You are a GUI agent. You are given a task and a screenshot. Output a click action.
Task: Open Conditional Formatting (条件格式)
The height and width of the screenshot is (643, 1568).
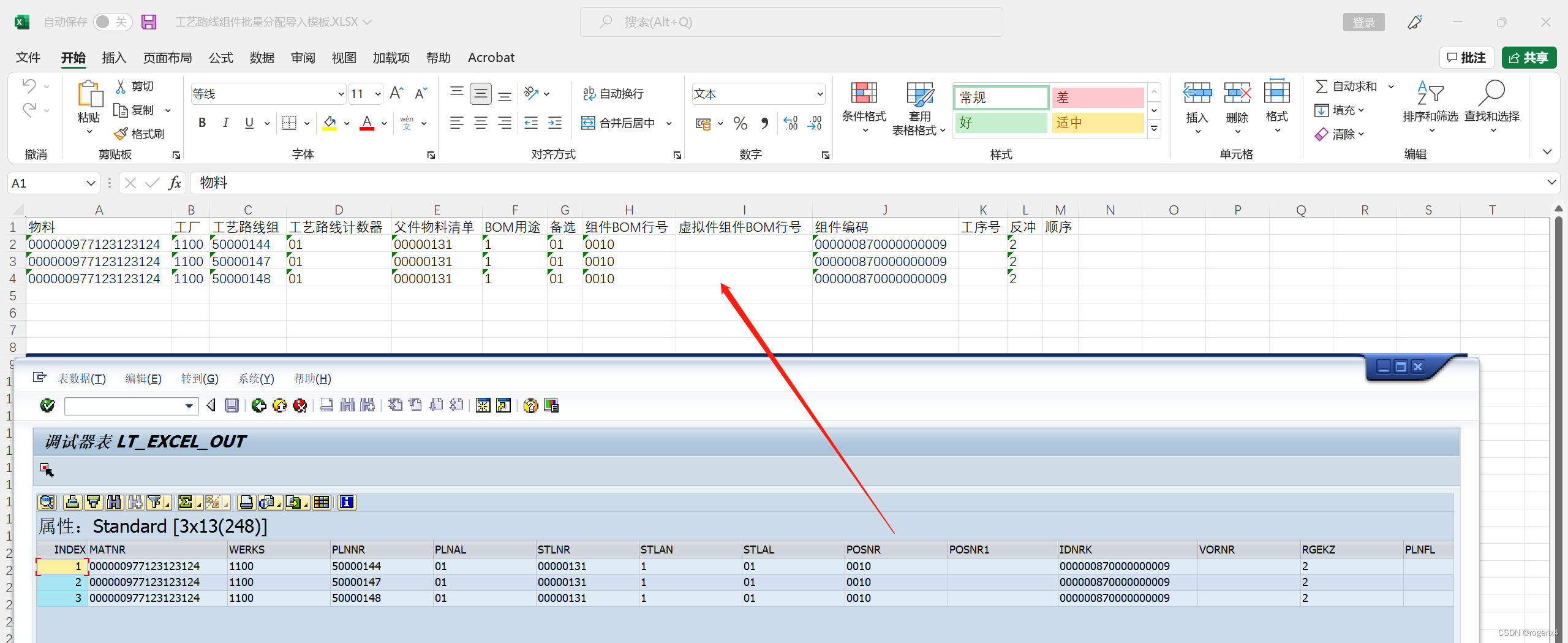(x=864, y=108)
